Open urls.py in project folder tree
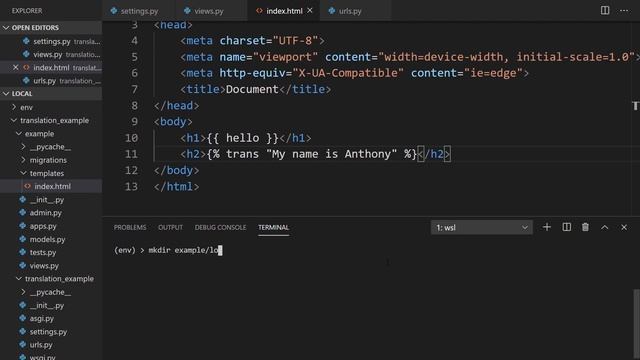Image resolution: width=640 pixels, height=360 pixels. (51, 344)
